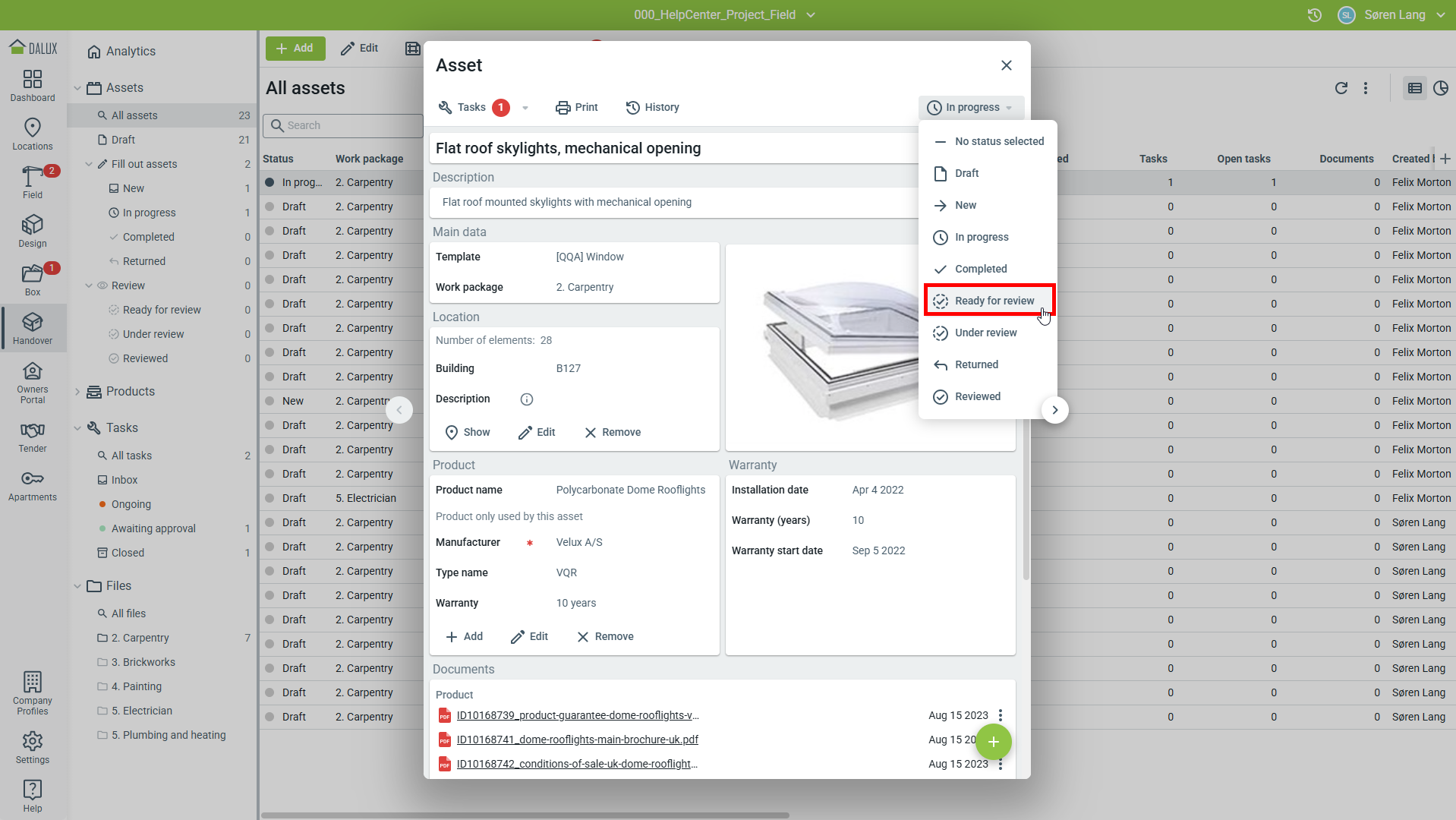Click the History button in asset dialog
Viewport: 1456px width, 820px height.
[x=652, y=107]
